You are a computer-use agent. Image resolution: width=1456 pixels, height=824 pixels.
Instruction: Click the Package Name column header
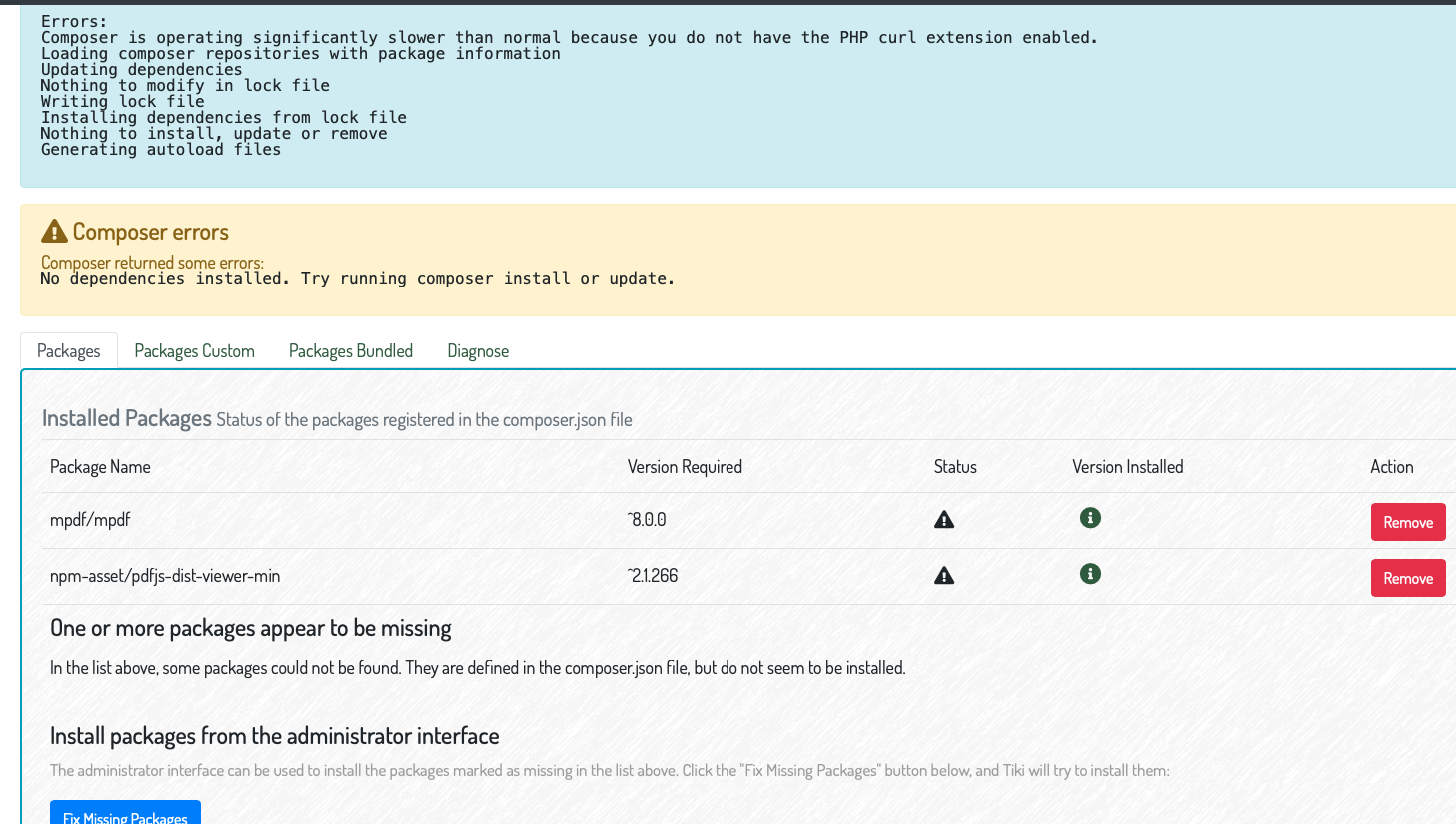click(100, 467)
